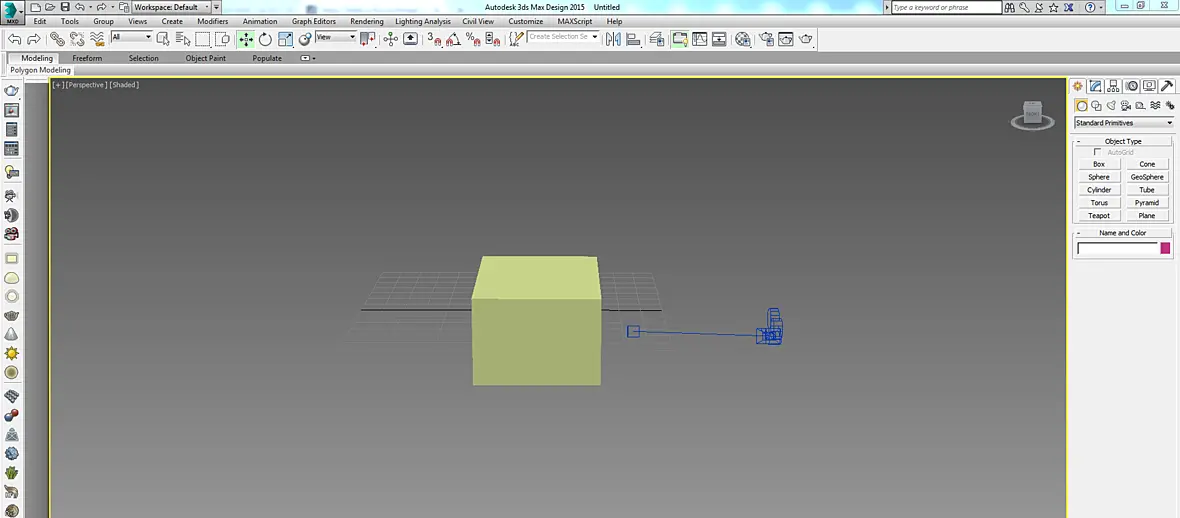1180x518 pixels.
Task: Activate the Select and Move tool
Action: [x=246, y=38]
